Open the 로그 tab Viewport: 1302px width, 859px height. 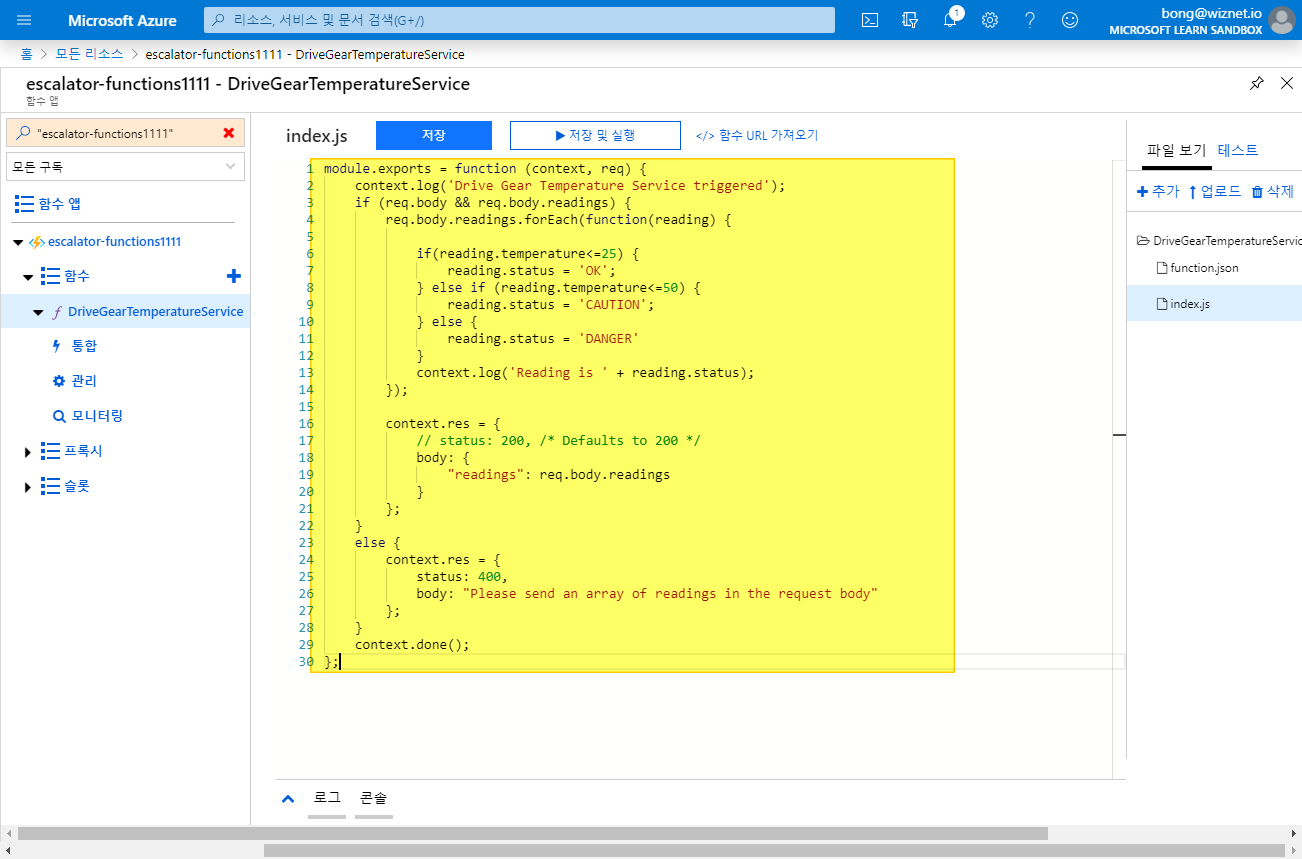pos(327,798)
